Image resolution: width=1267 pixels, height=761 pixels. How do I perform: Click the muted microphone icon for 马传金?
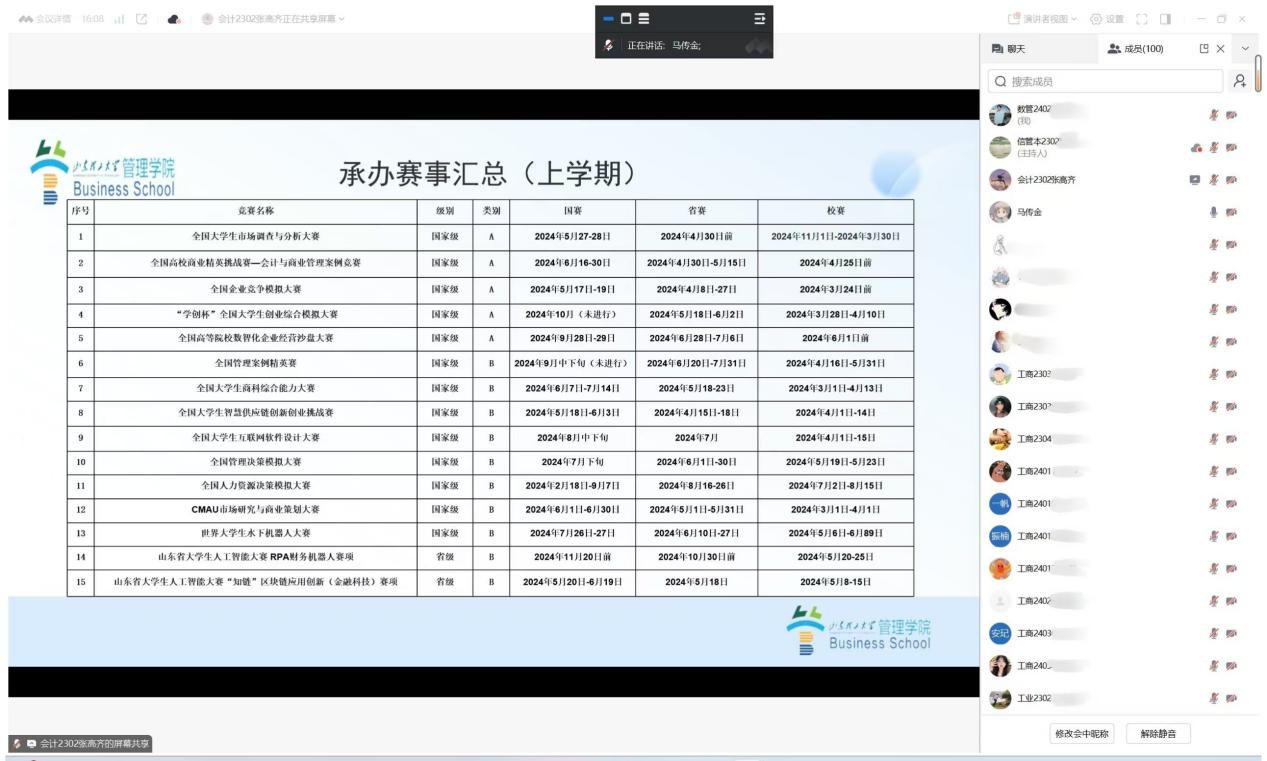click(1213, 212)
